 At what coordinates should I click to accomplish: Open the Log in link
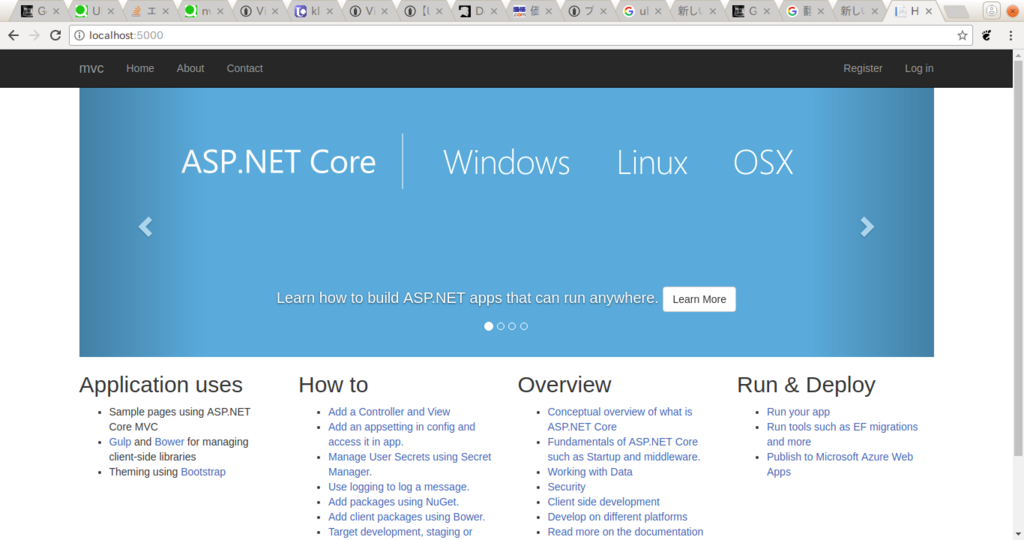tap(919, 68)
